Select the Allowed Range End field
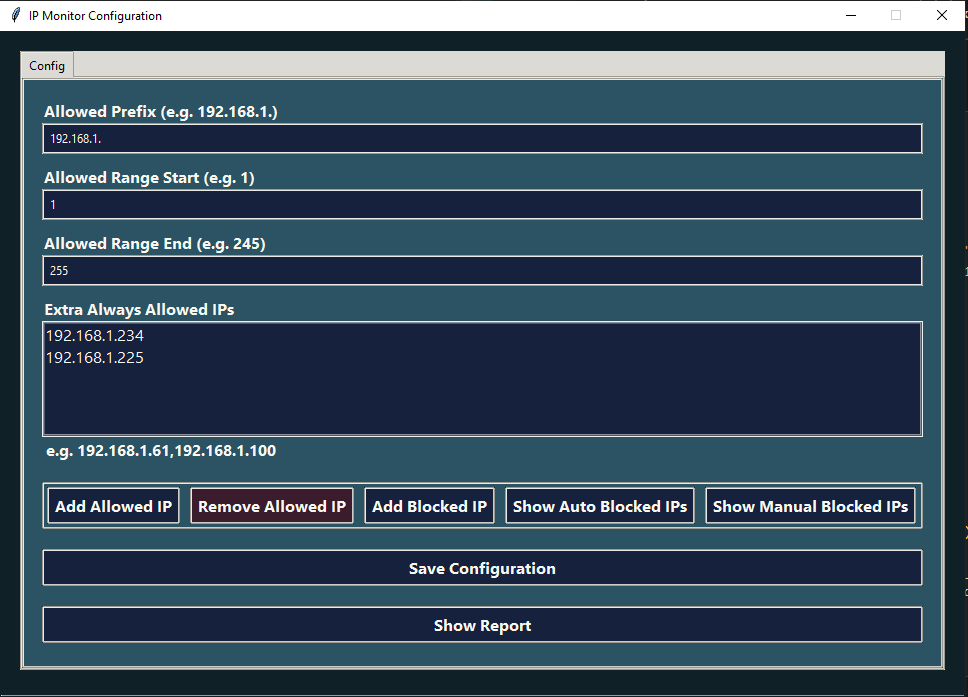This screenshot has width=968, height=697. [482, 271]
